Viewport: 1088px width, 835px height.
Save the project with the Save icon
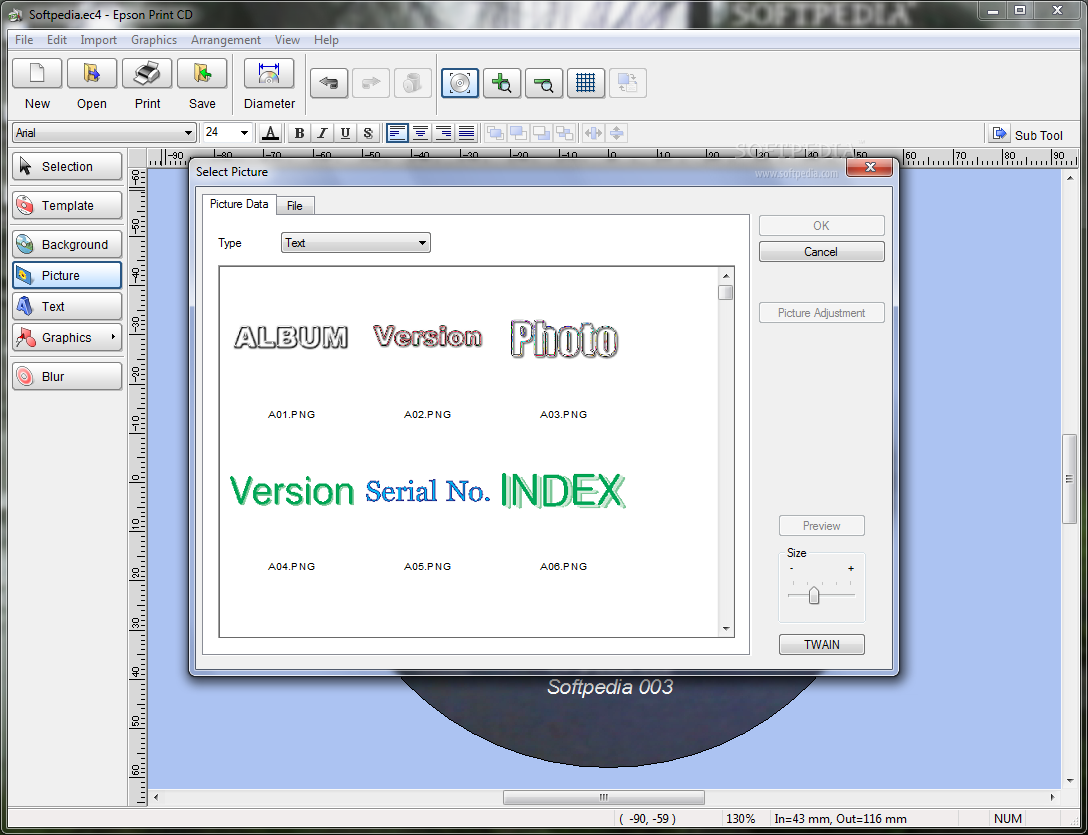click(202, 74)
